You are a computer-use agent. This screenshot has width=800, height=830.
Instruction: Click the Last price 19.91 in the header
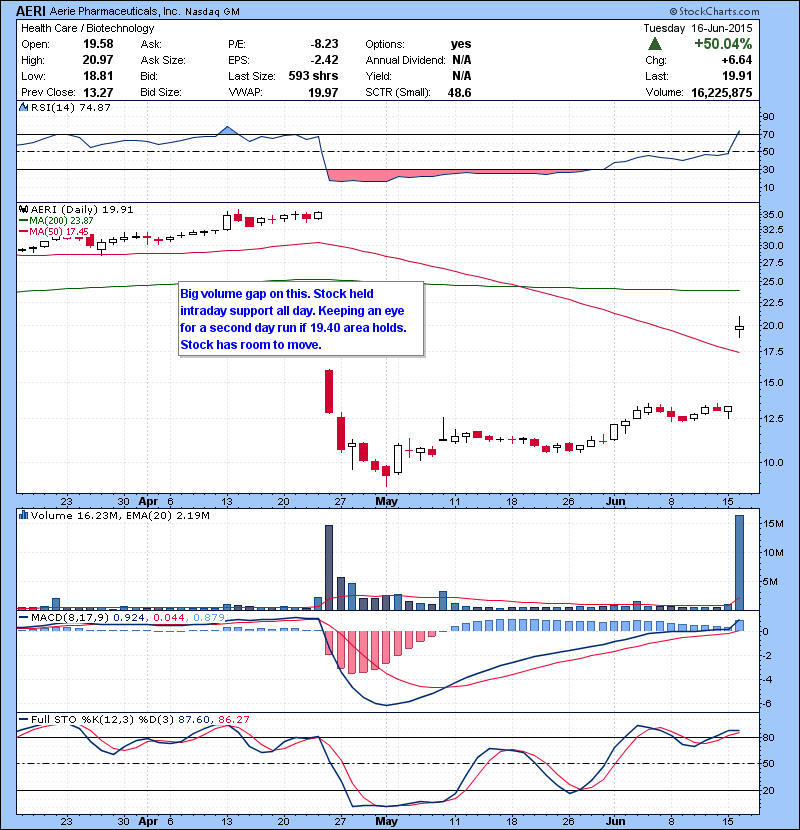click(737, 76)
